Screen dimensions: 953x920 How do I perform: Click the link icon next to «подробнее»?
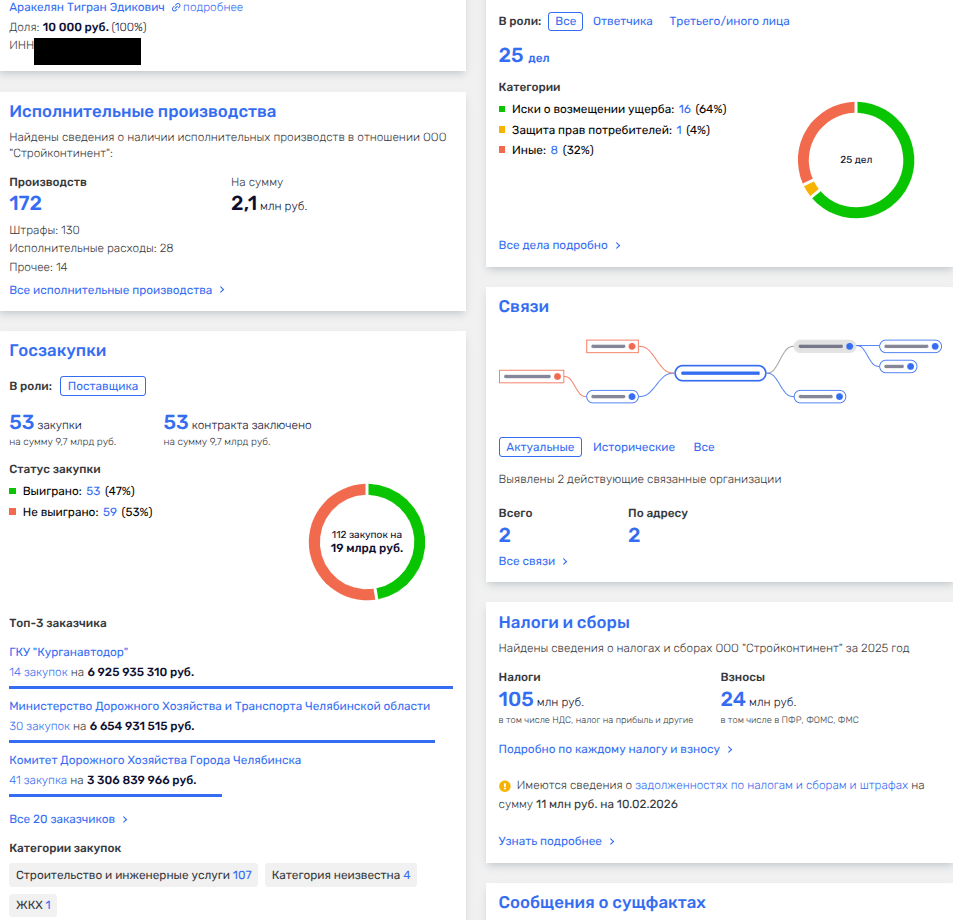(177, 7)
